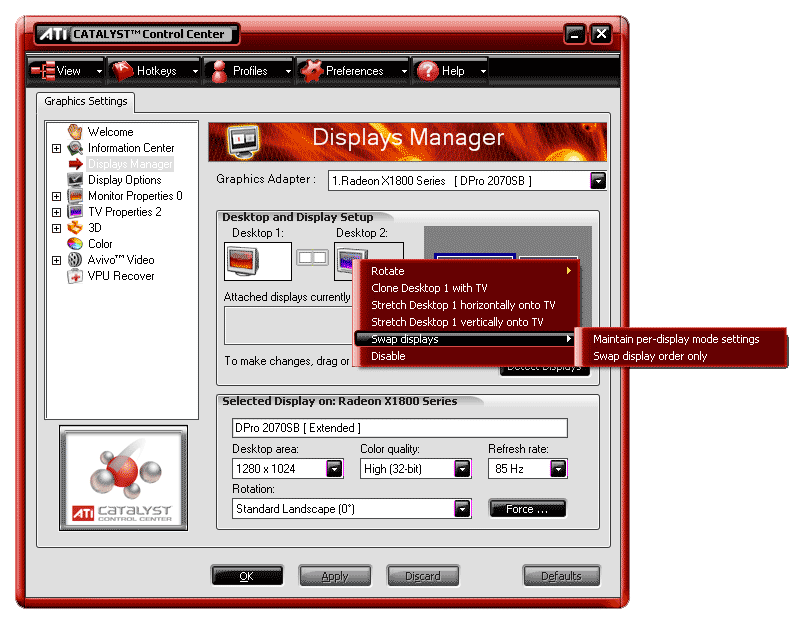This screenshot has height=640, width=792.
Task: Expand the Avivo Video tree node
Action: pos(57,261)
